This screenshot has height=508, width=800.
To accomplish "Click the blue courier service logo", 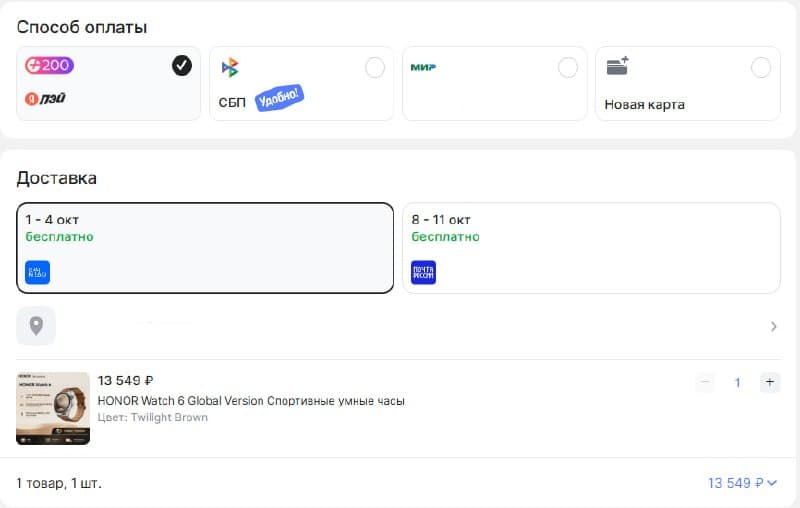I will click(38, 272).
